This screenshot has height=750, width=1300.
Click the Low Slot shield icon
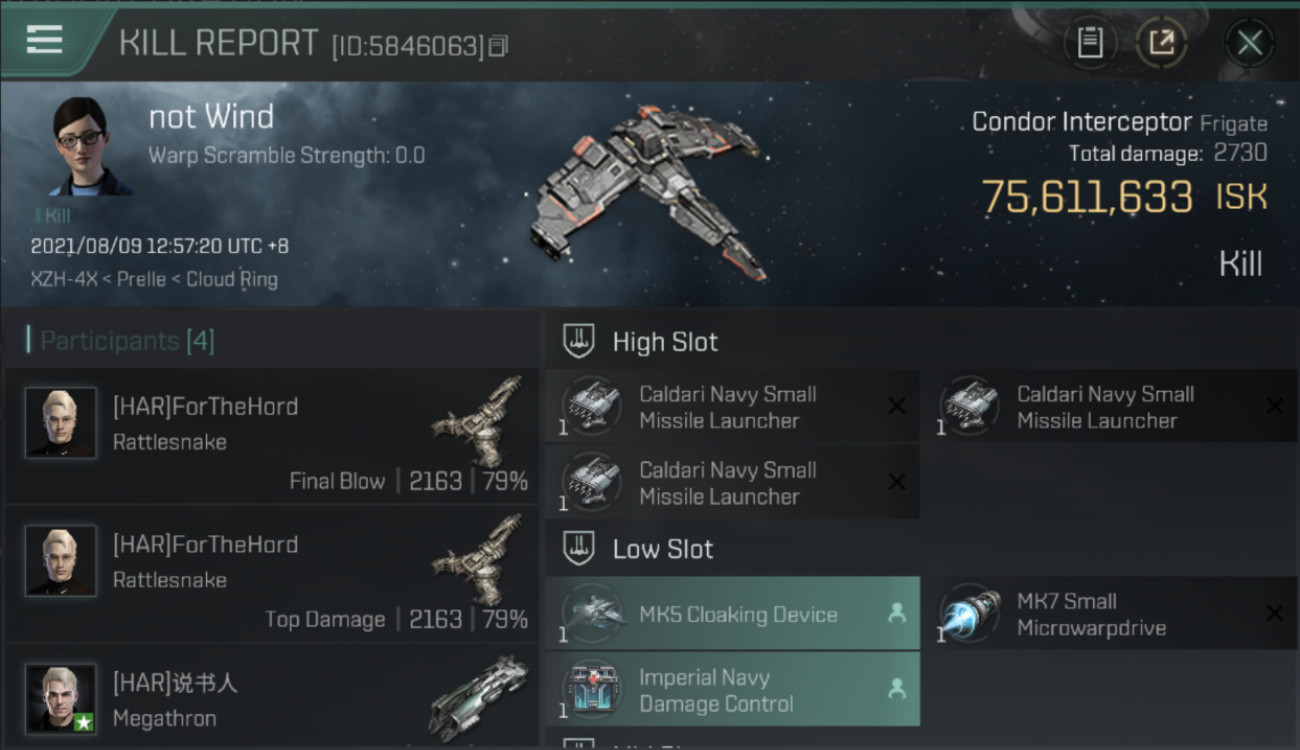tap(578, 548)
